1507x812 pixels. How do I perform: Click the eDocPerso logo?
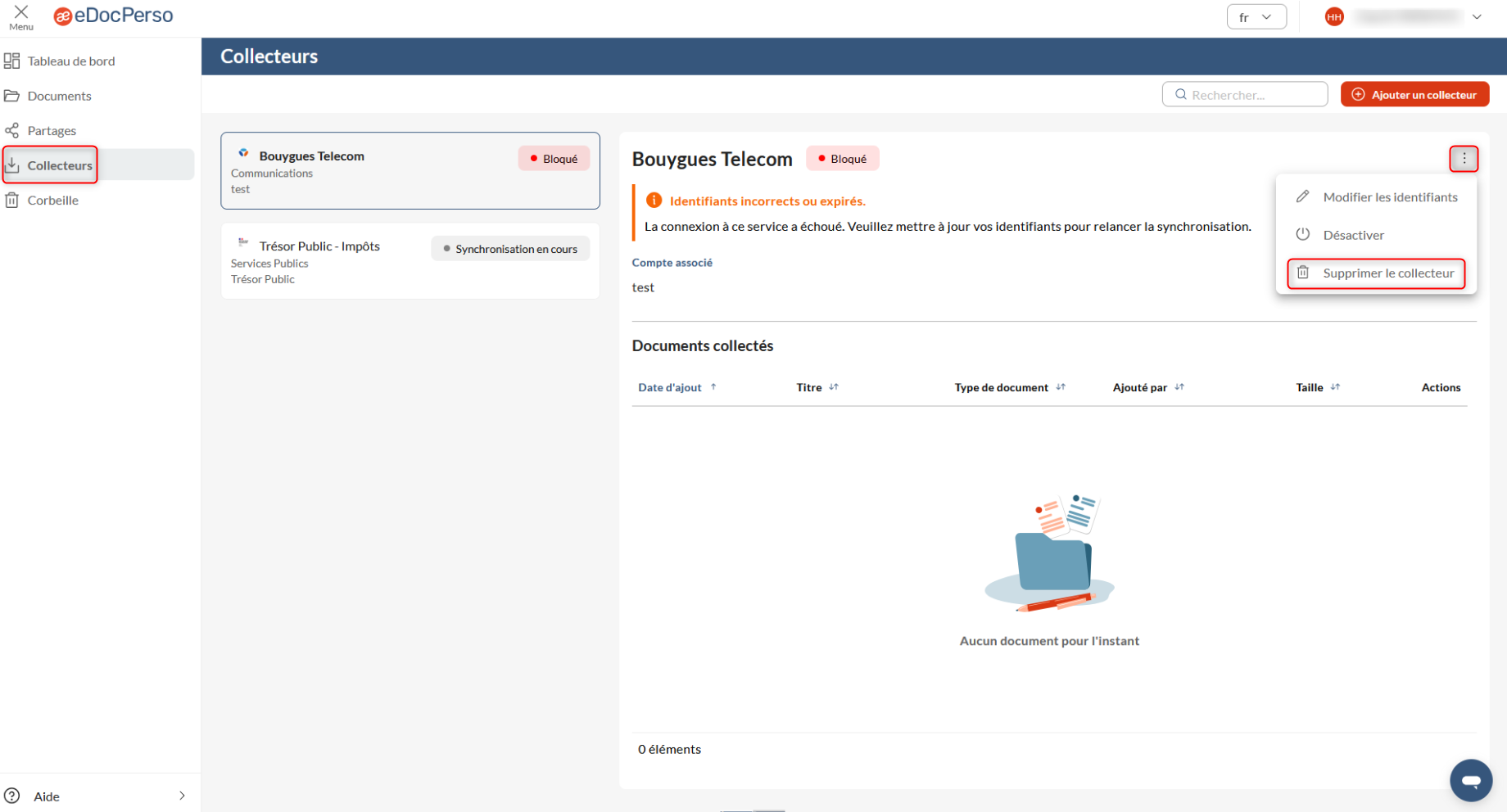click(114, 16)
